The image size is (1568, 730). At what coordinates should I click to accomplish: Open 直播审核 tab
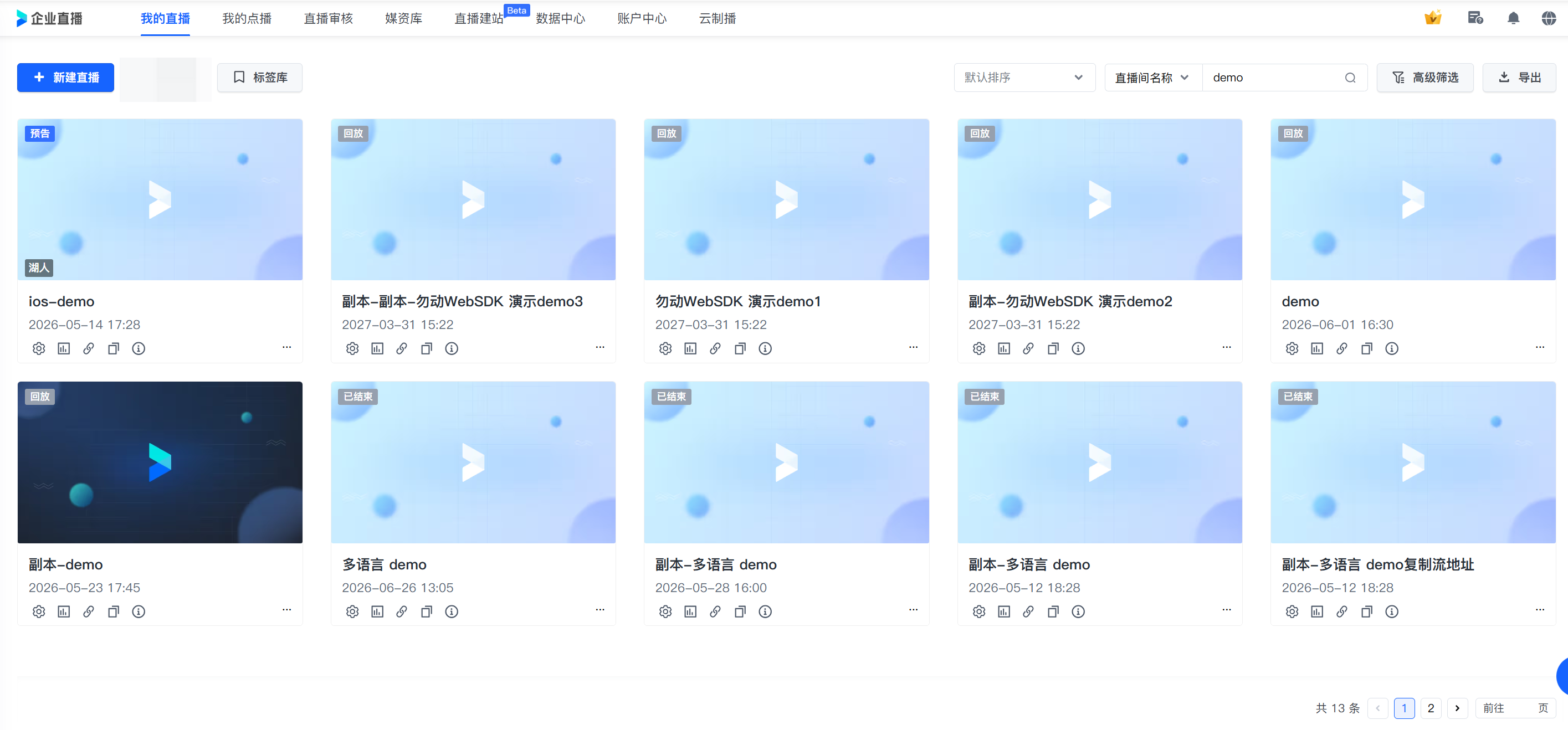(328, 18)
